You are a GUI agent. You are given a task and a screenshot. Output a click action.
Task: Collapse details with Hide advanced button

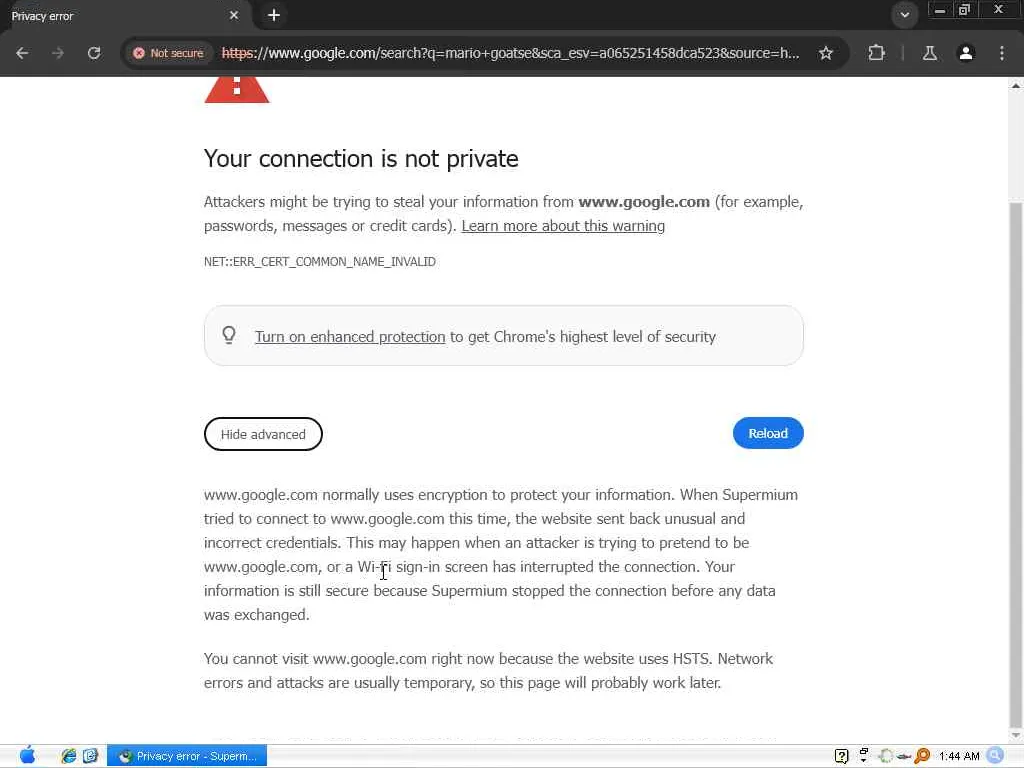point(263,434)
